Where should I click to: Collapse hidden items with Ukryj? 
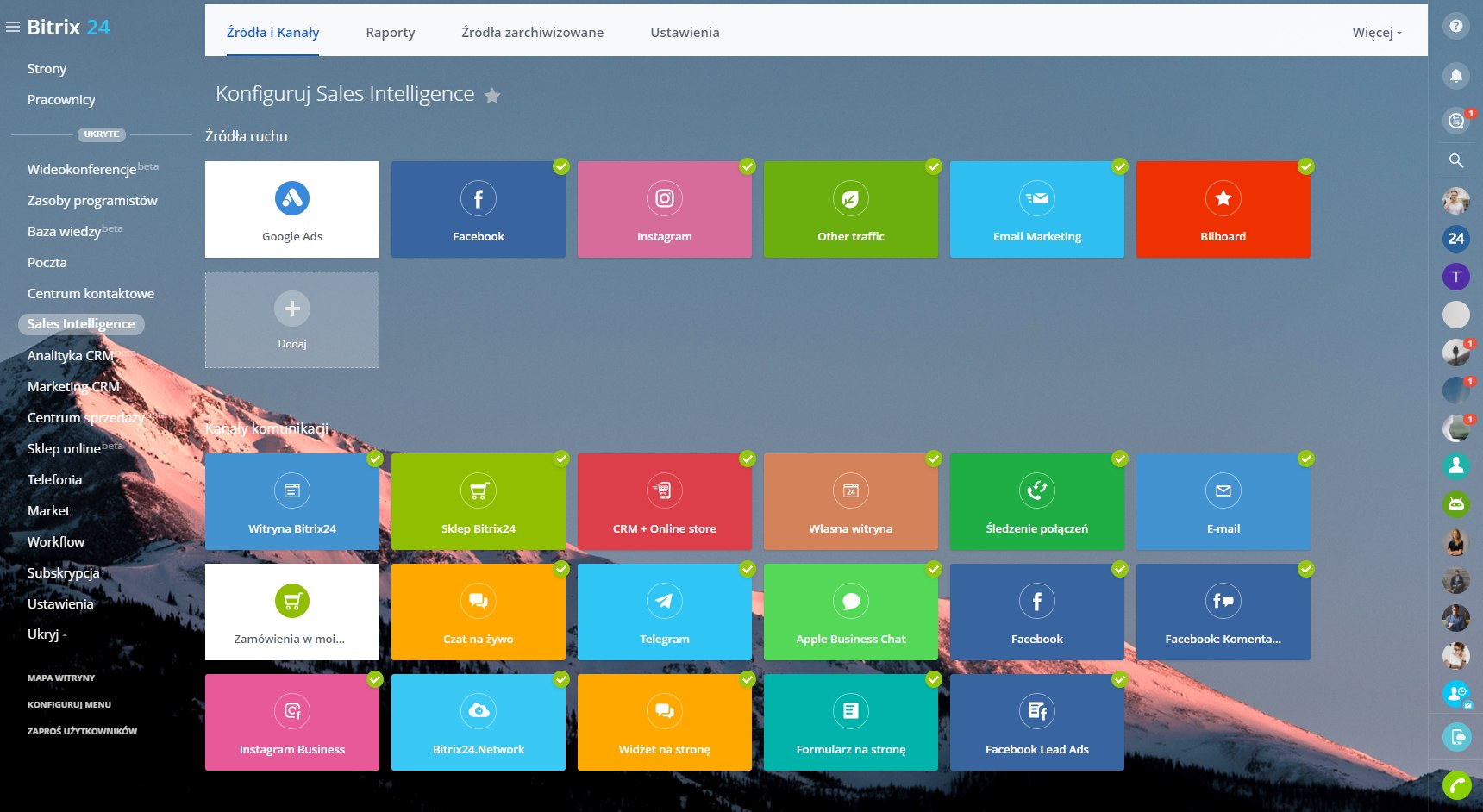47,634
